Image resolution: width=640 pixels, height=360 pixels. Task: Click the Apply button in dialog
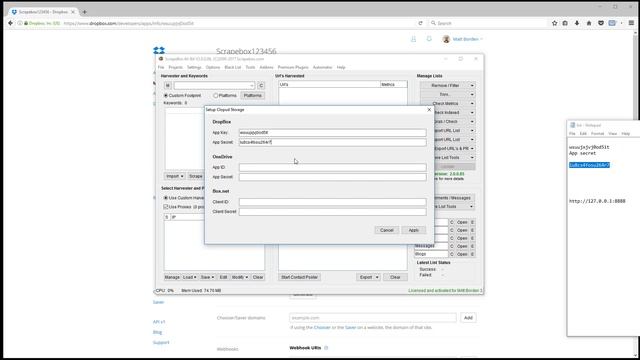(x=413, y=230)
